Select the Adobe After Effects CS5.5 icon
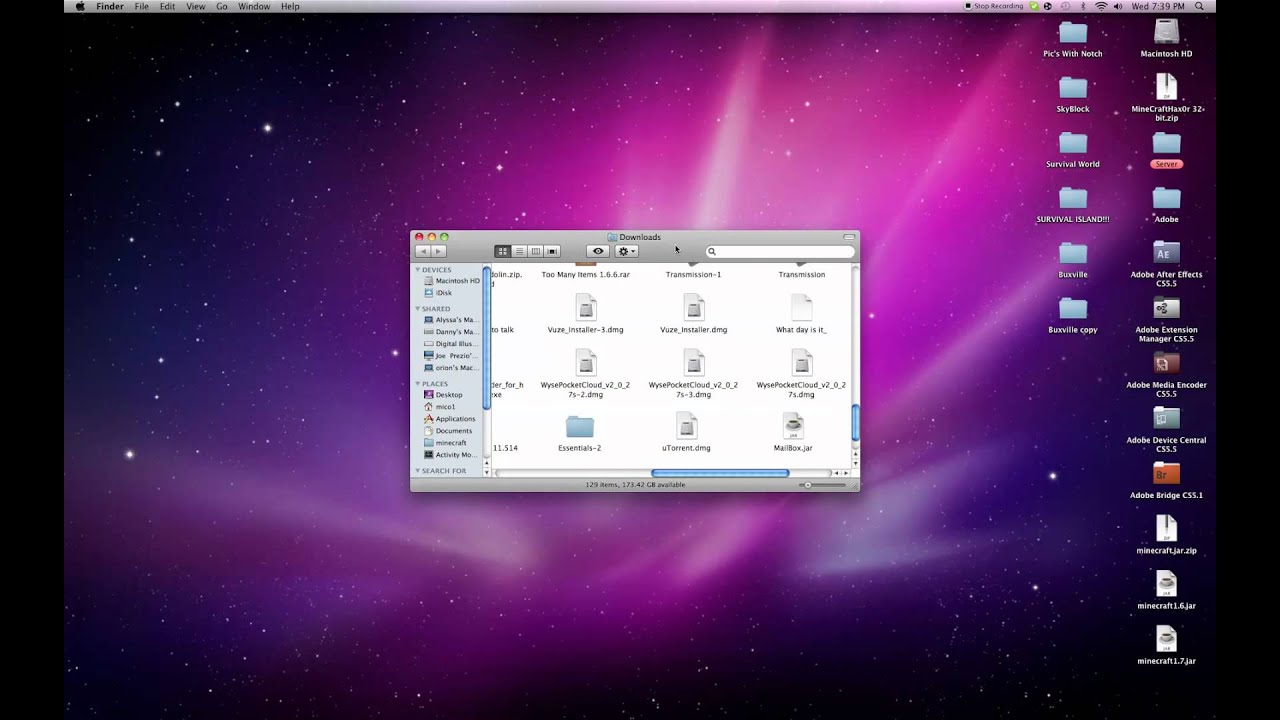This screenshot has width=1280, height=720. pos(1166,253)
